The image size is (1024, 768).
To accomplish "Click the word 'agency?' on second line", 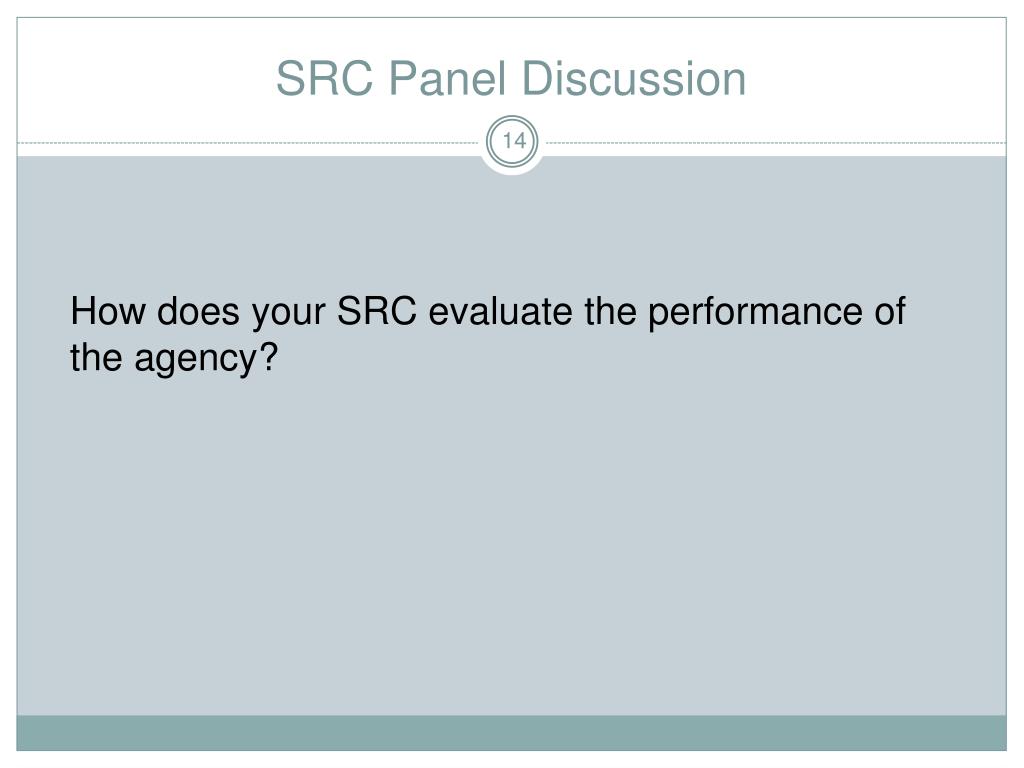I will [206, 360].
